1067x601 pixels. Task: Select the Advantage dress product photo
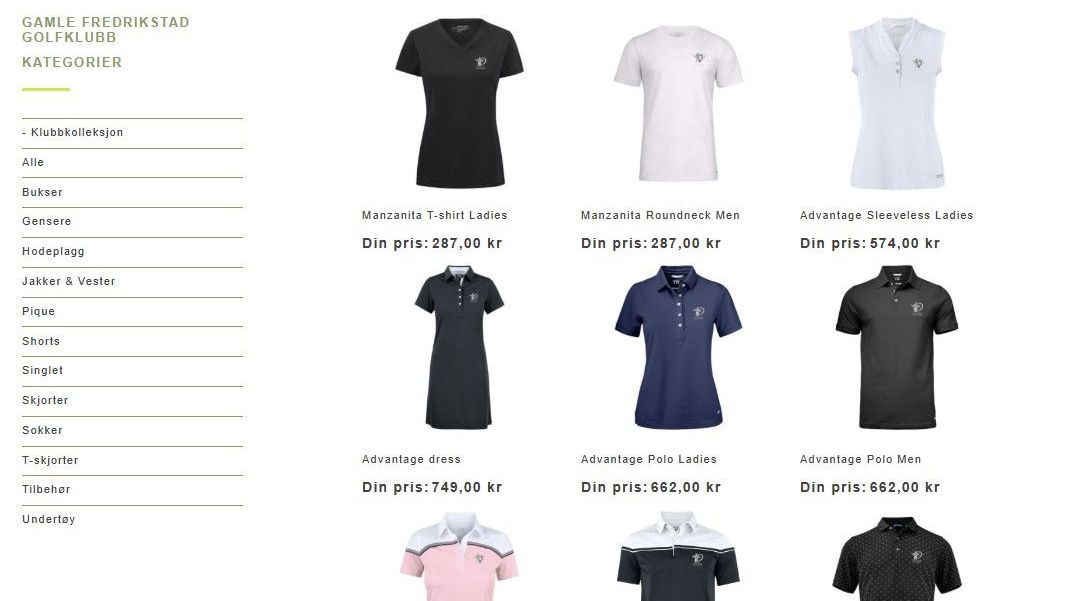(x=459, y=347)
